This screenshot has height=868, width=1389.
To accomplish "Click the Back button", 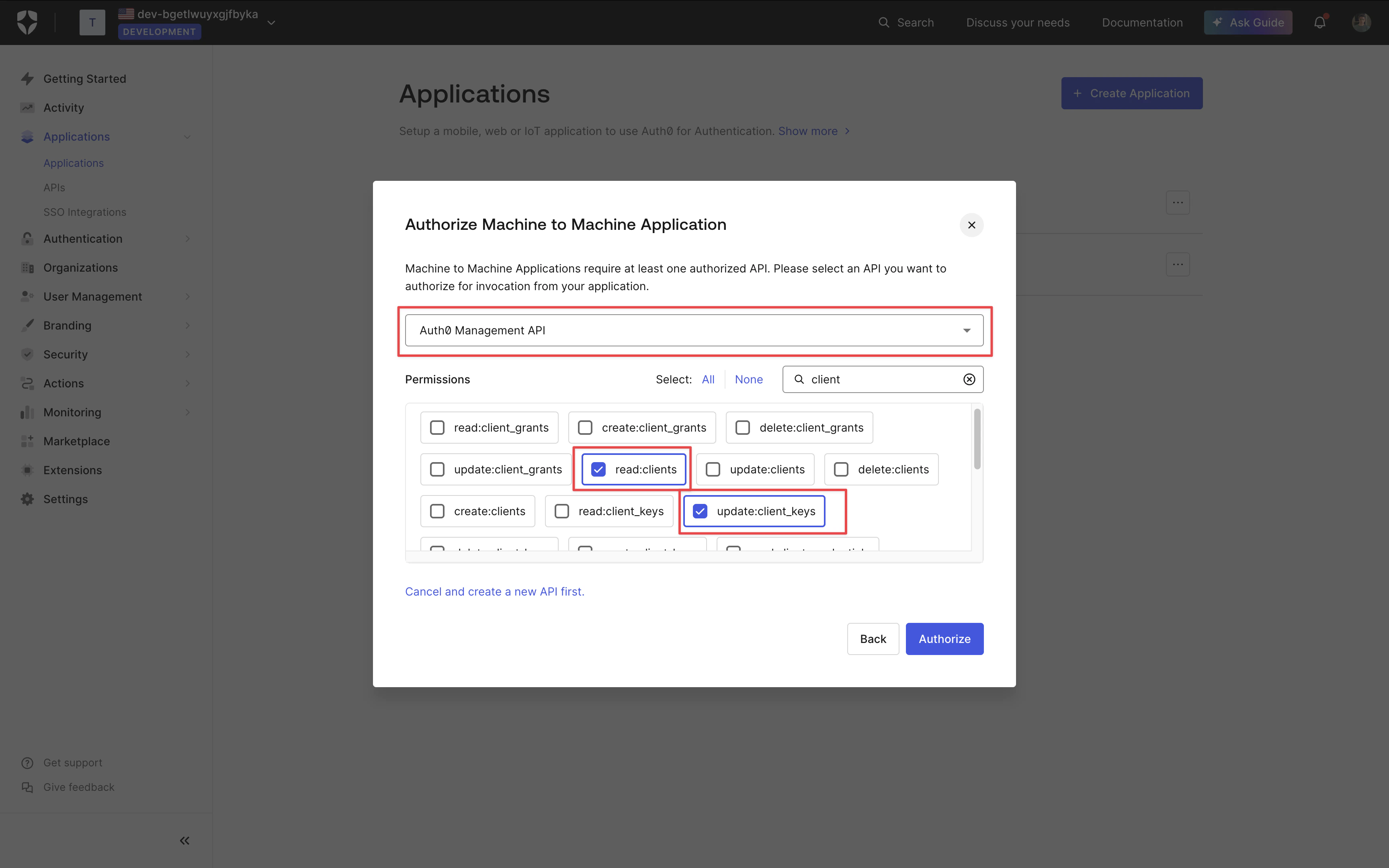I will coord(873,639).
